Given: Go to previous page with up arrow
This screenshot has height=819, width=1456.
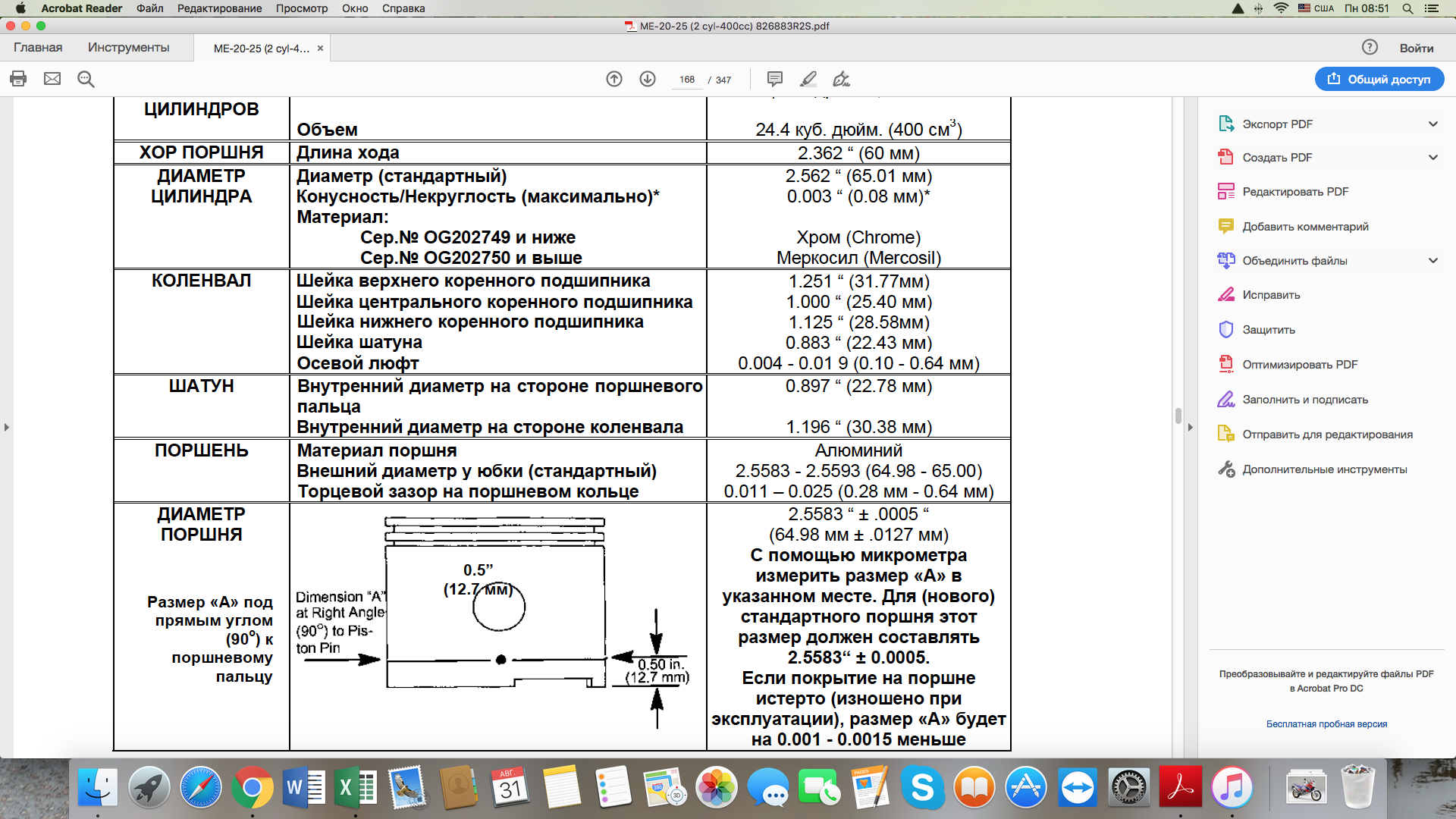Looking at the screenshot, I should (614, 79).
